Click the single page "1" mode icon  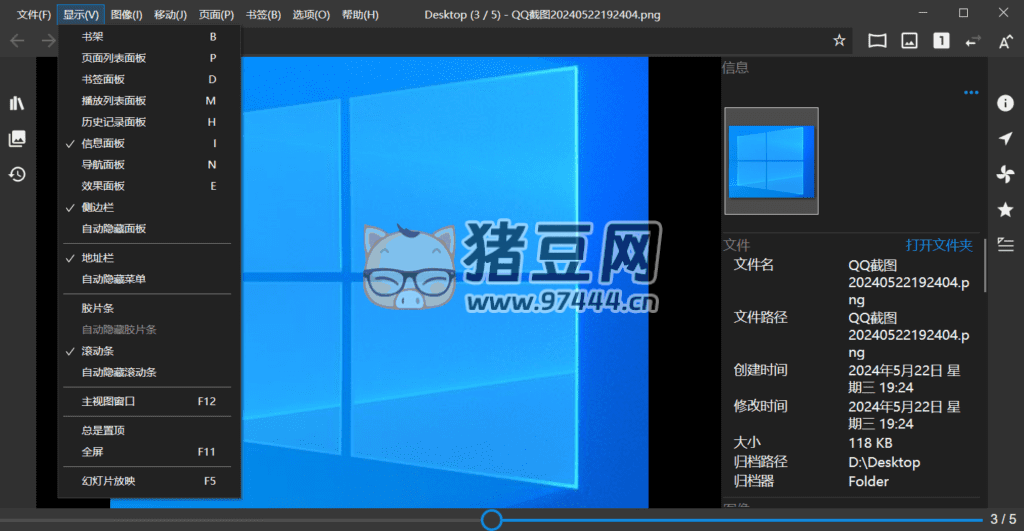point(941,41)
